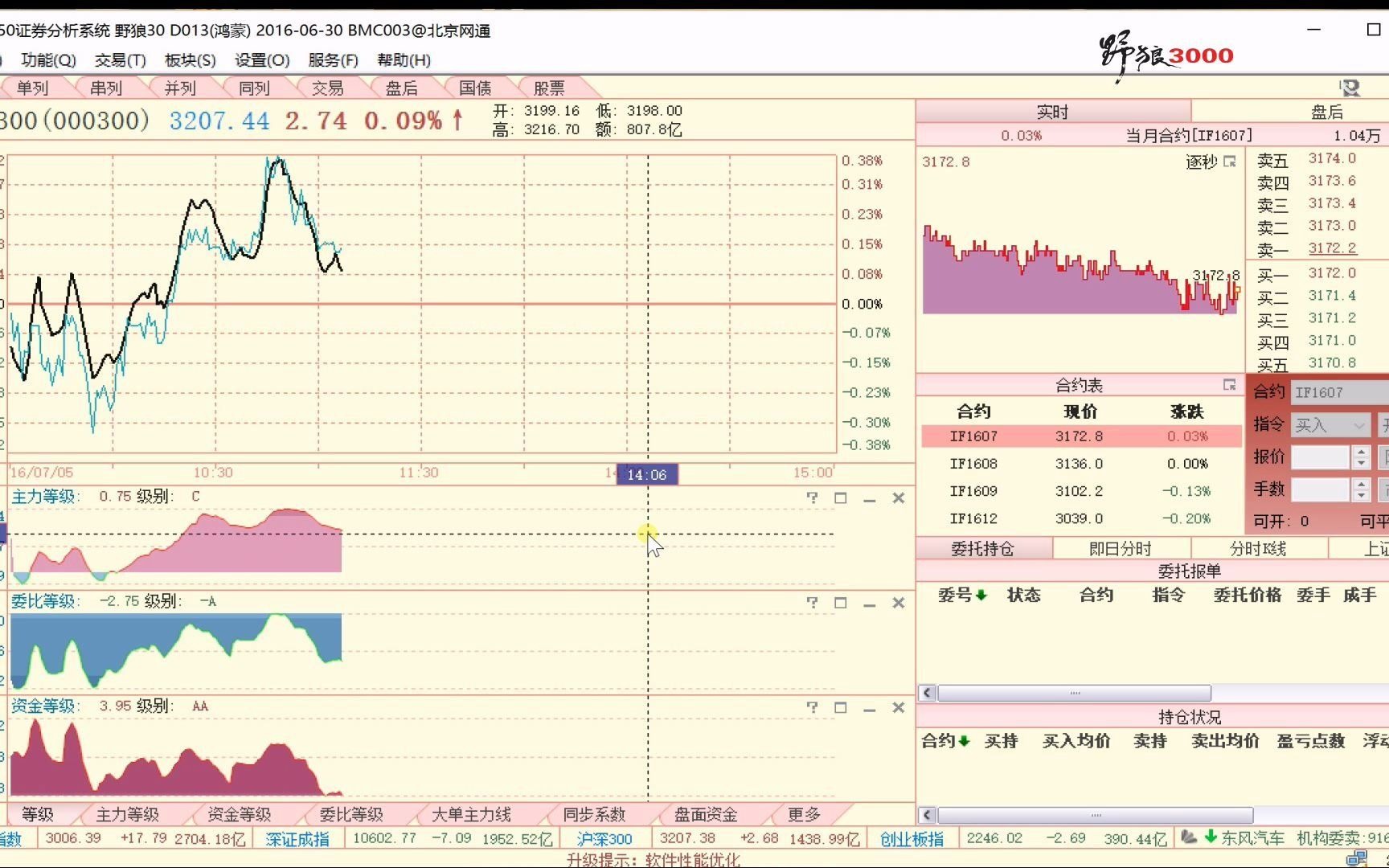Click the pop-out icon in 合约表 header
This screenshot has height=868, width=1389.
click(x=1230, y=385)
